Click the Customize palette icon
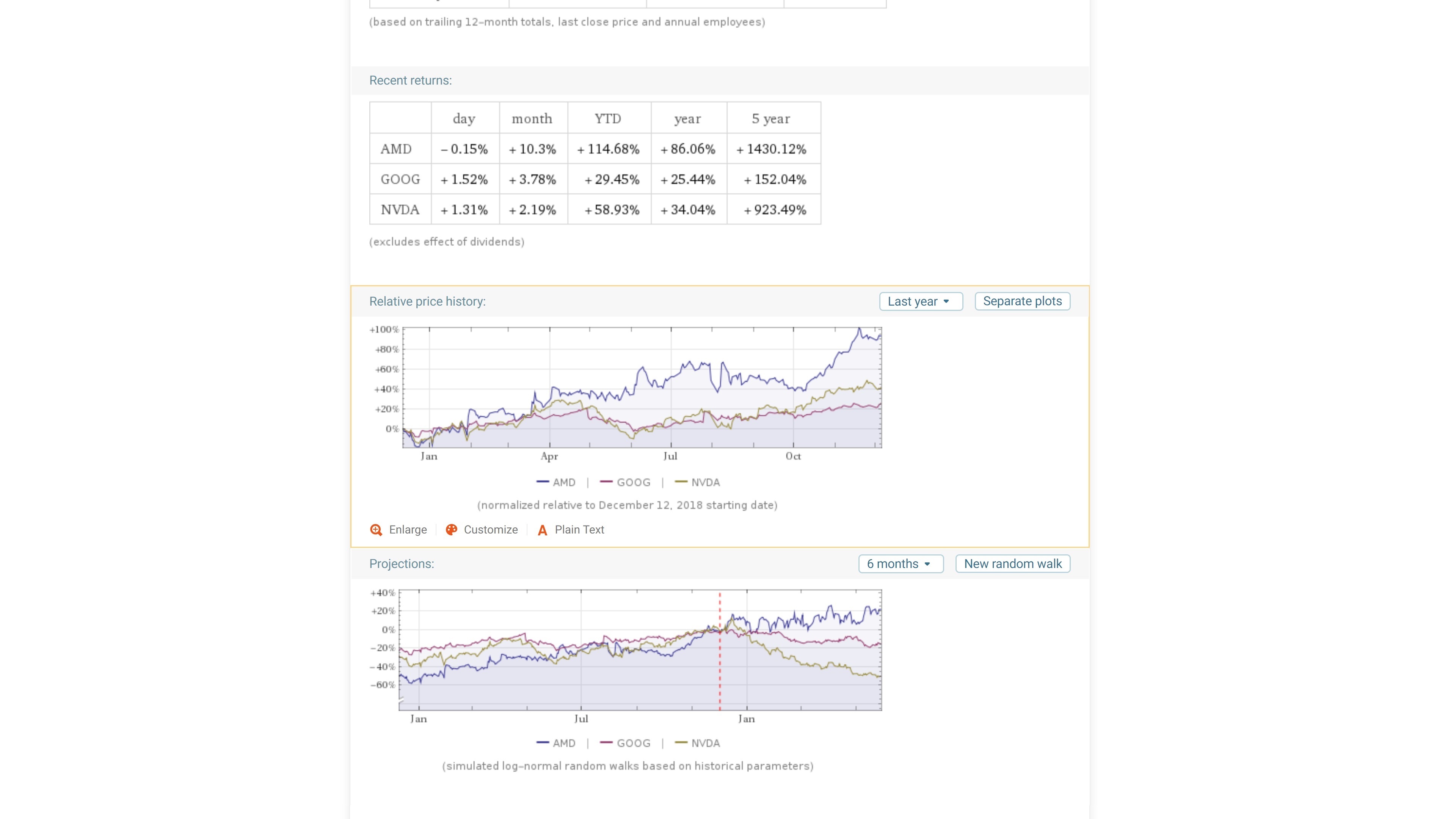The image size is (1456, 819). [451, 530]
